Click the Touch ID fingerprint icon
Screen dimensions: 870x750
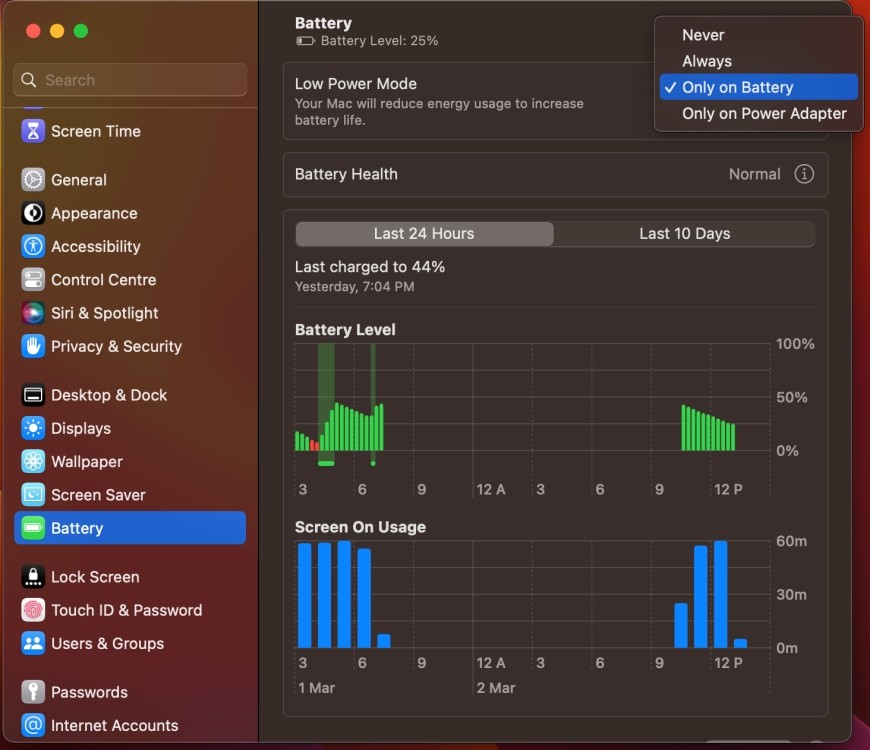pos(33,610)
